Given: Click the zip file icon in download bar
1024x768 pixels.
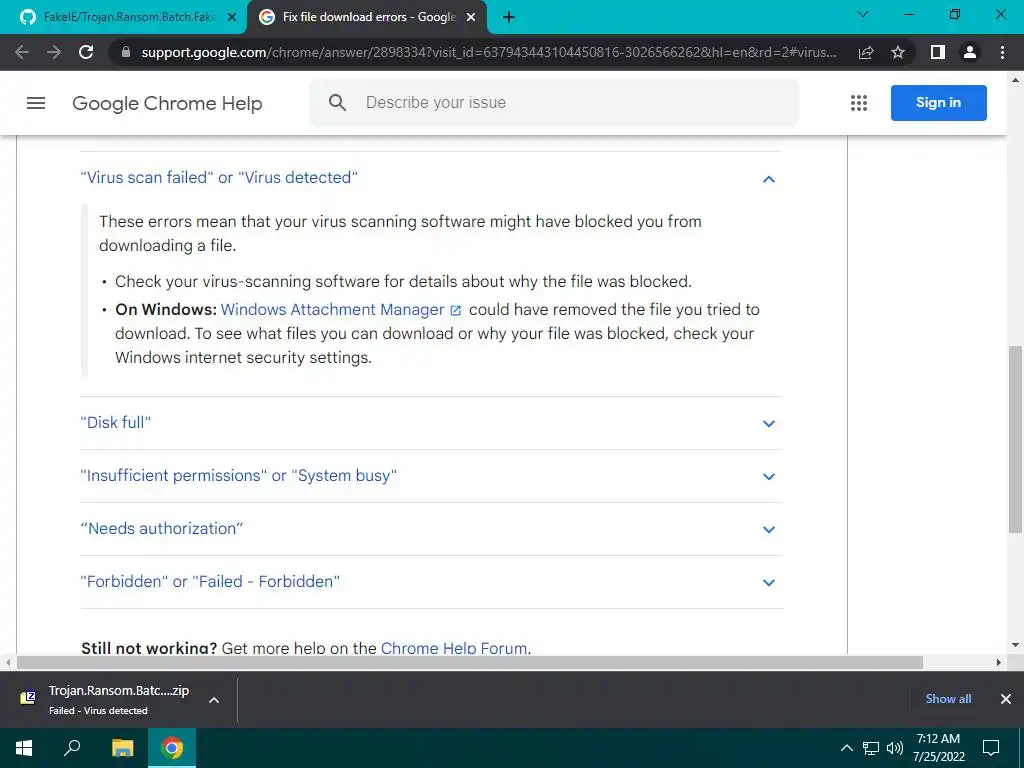Looking at the screenshot, I should pyautogui.click(x=27, y=698).
